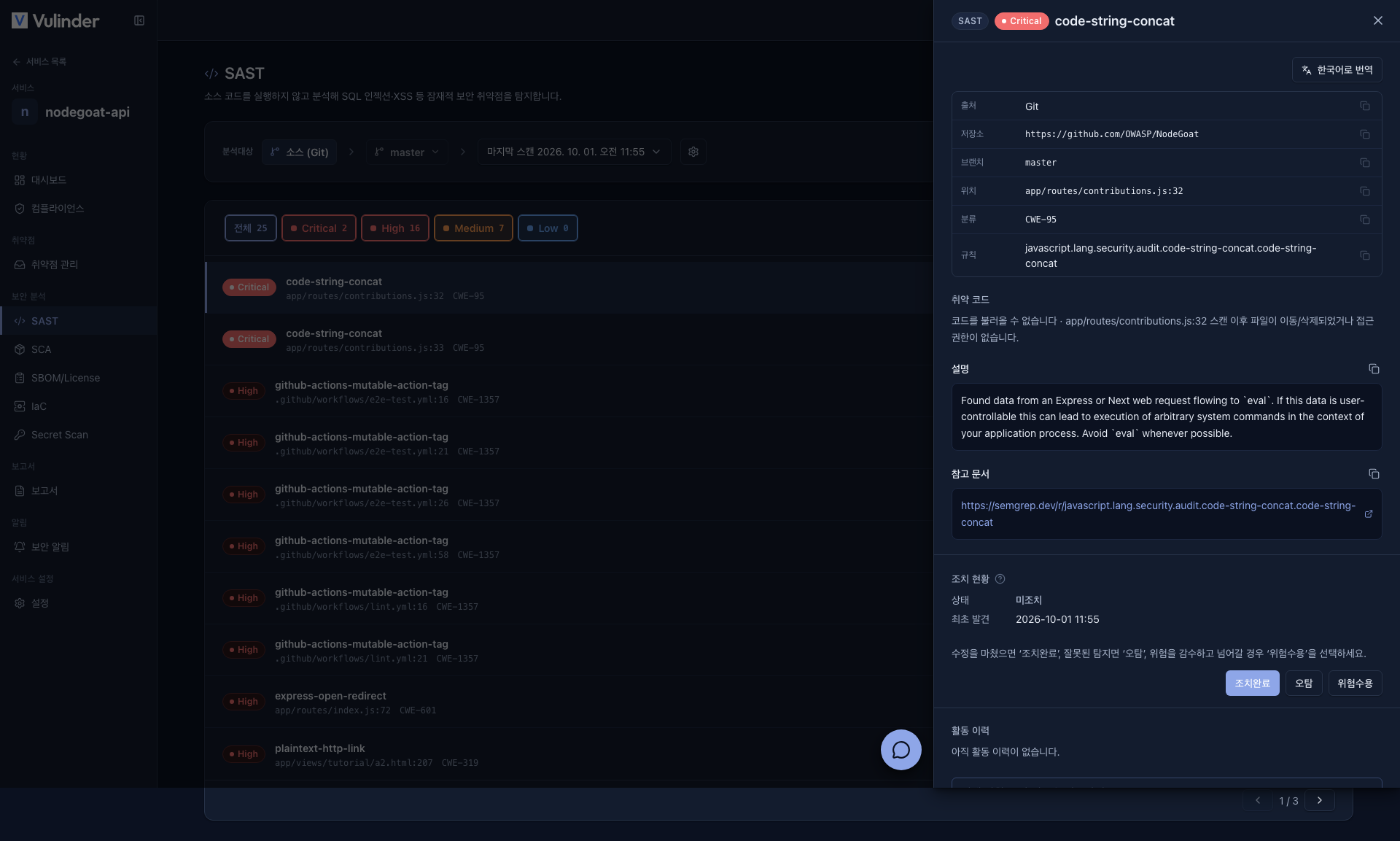Open semgrep link via external icon

pos(1369,514)
